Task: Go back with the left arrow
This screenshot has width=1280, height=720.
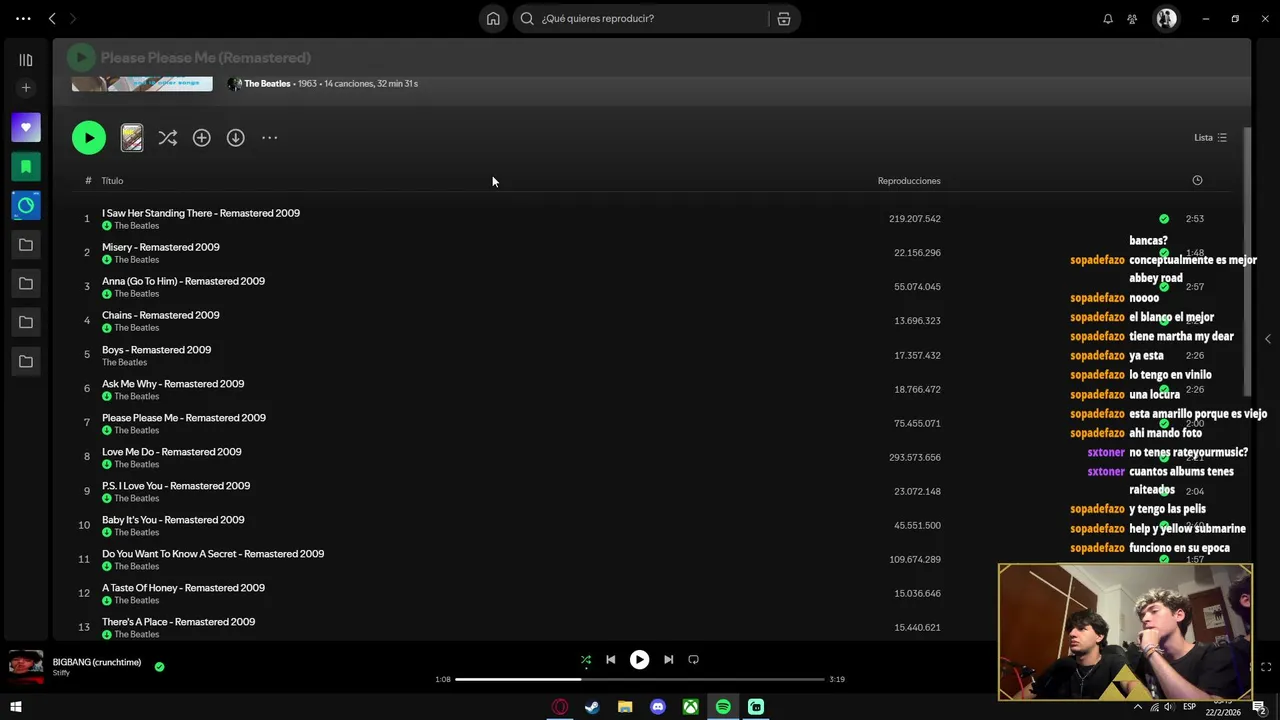Action: coord(52,18)
